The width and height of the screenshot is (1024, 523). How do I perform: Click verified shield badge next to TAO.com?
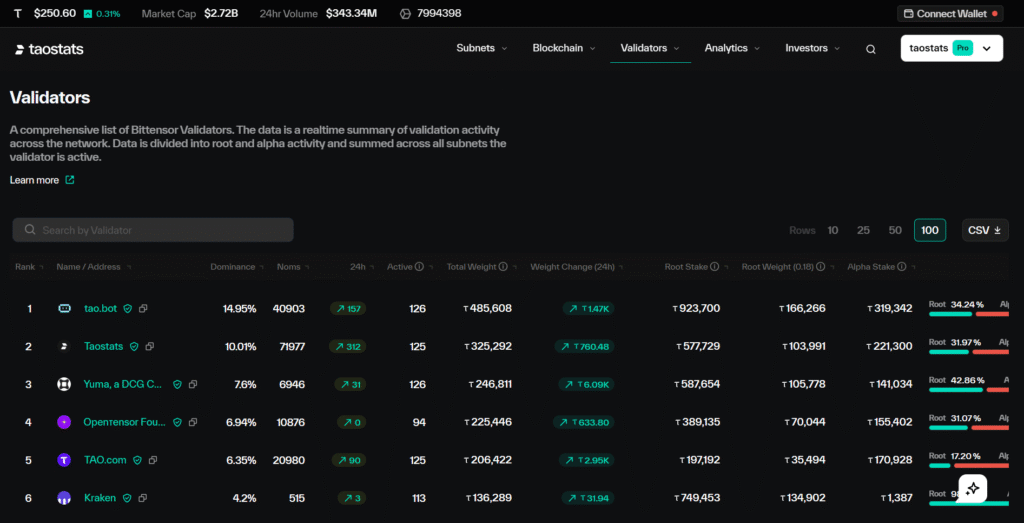point(137,460)
